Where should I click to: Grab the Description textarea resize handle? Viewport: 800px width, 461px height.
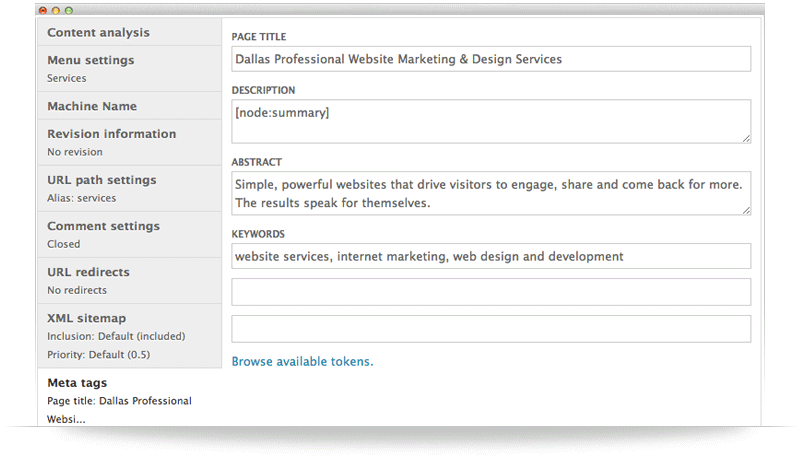coord(746,139)
